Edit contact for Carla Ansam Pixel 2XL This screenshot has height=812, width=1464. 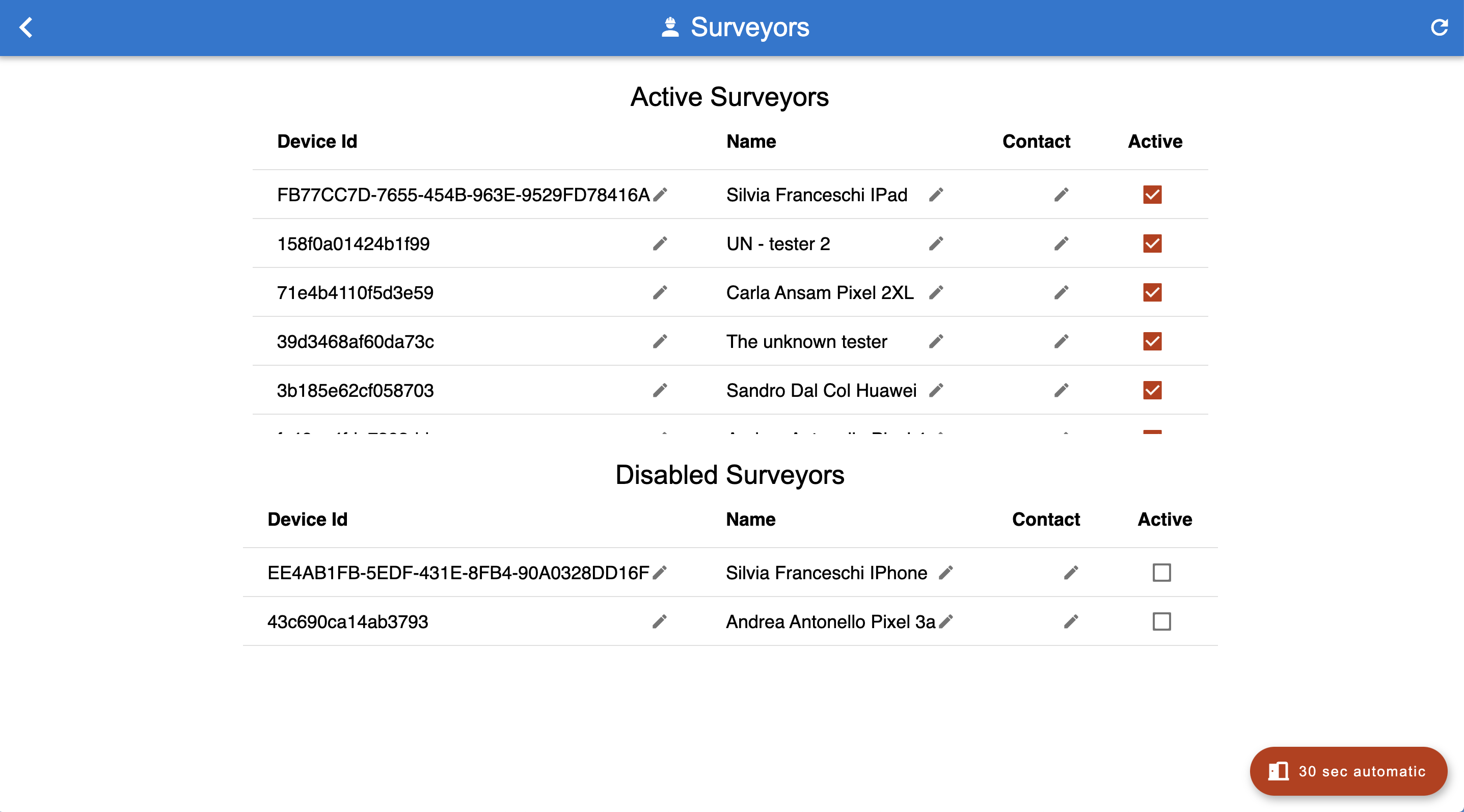[1061, 292]
